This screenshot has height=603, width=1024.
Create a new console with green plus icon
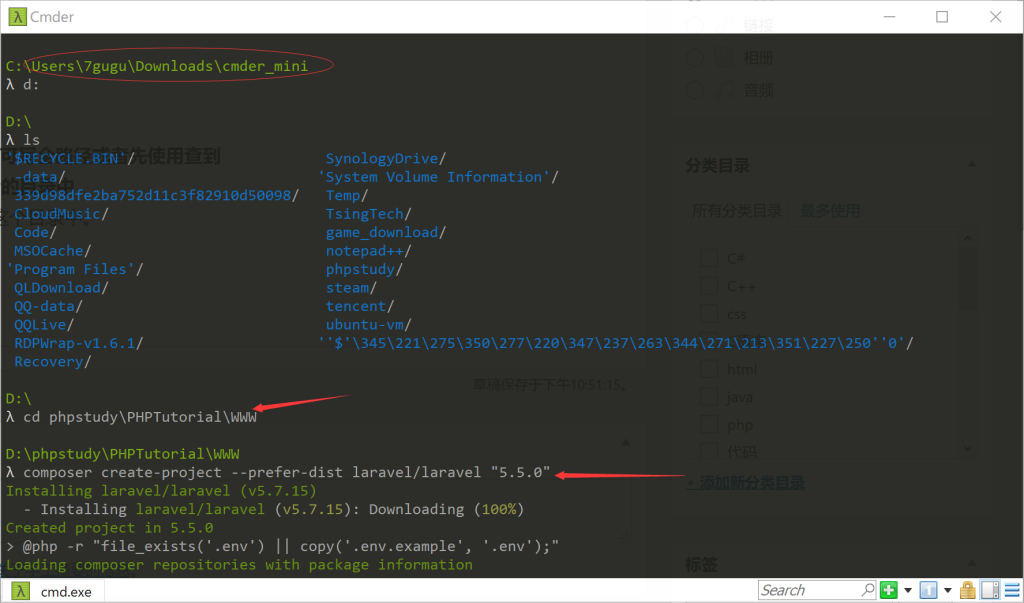(x=889, y=590)
